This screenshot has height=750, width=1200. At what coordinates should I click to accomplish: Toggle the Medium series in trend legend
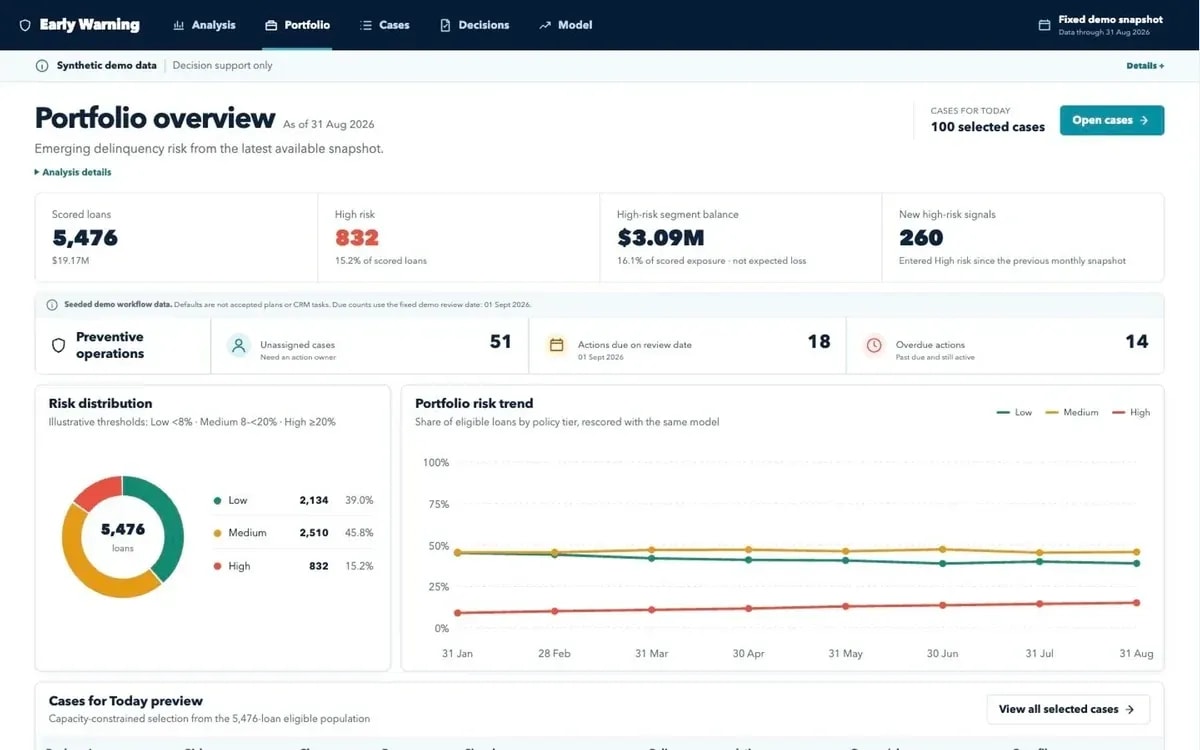(x=1072, y=412)
